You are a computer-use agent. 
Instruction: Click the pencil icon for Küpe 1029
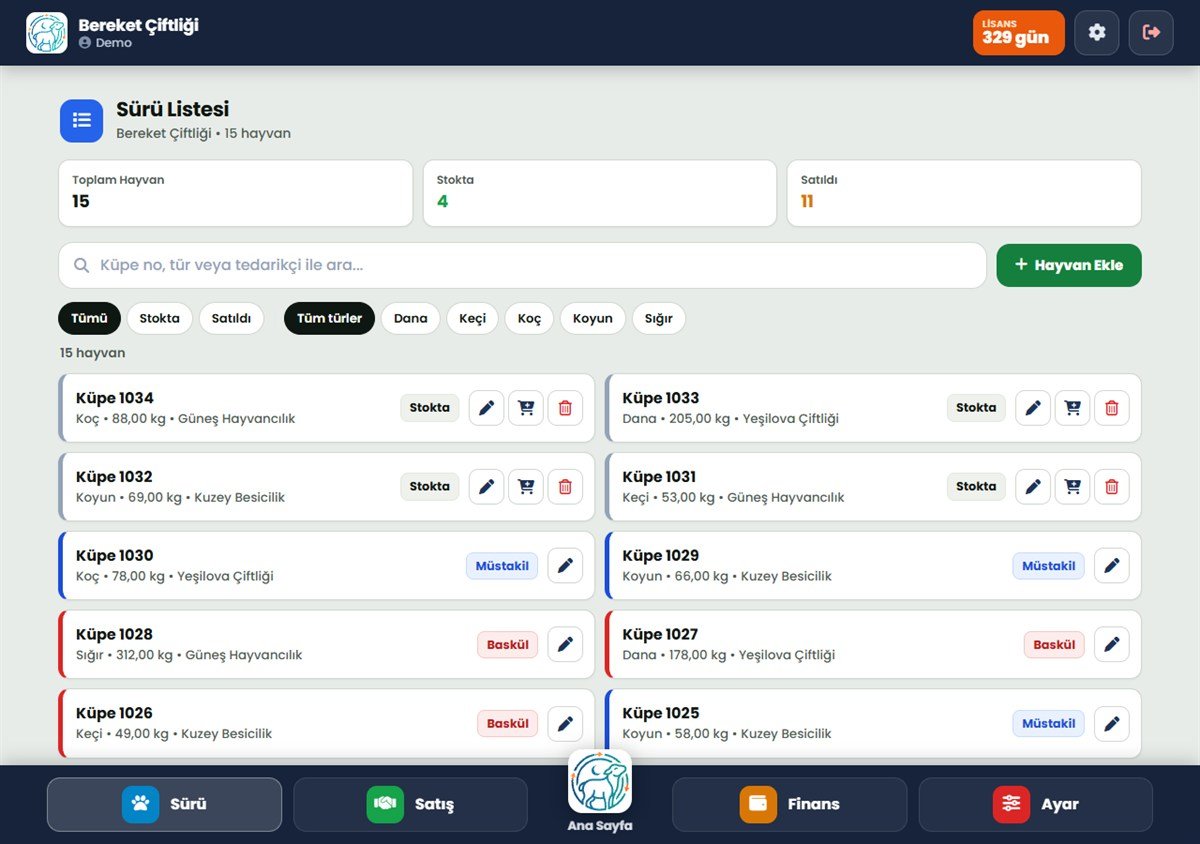pyautogui.click(x=1111, y=566)
